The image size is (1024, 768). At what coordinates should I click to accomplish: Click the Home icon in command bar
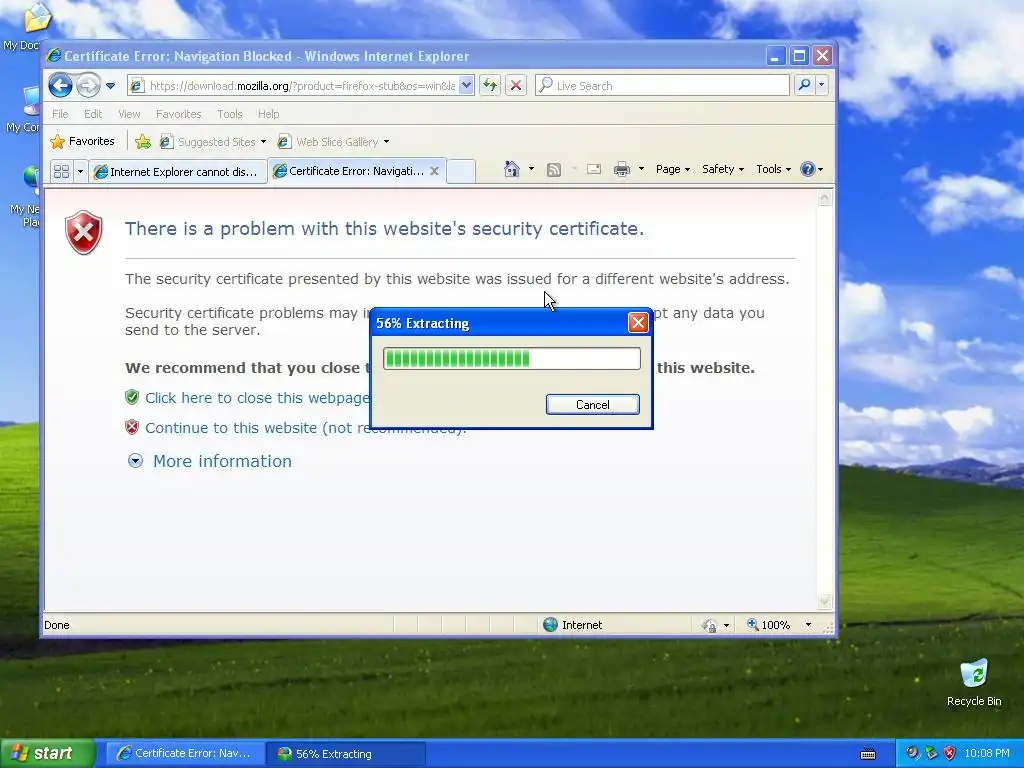512,169
